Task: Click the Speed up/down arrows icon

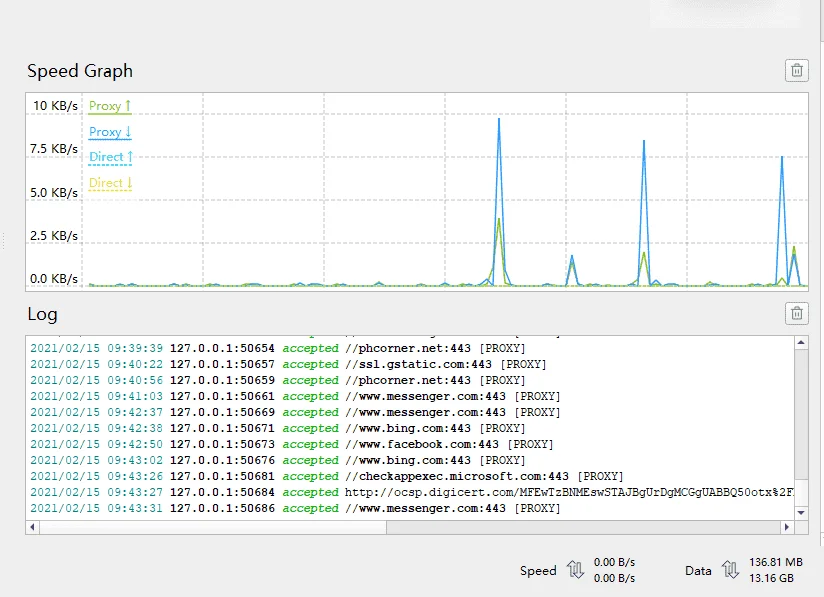Action: point(575,570)
